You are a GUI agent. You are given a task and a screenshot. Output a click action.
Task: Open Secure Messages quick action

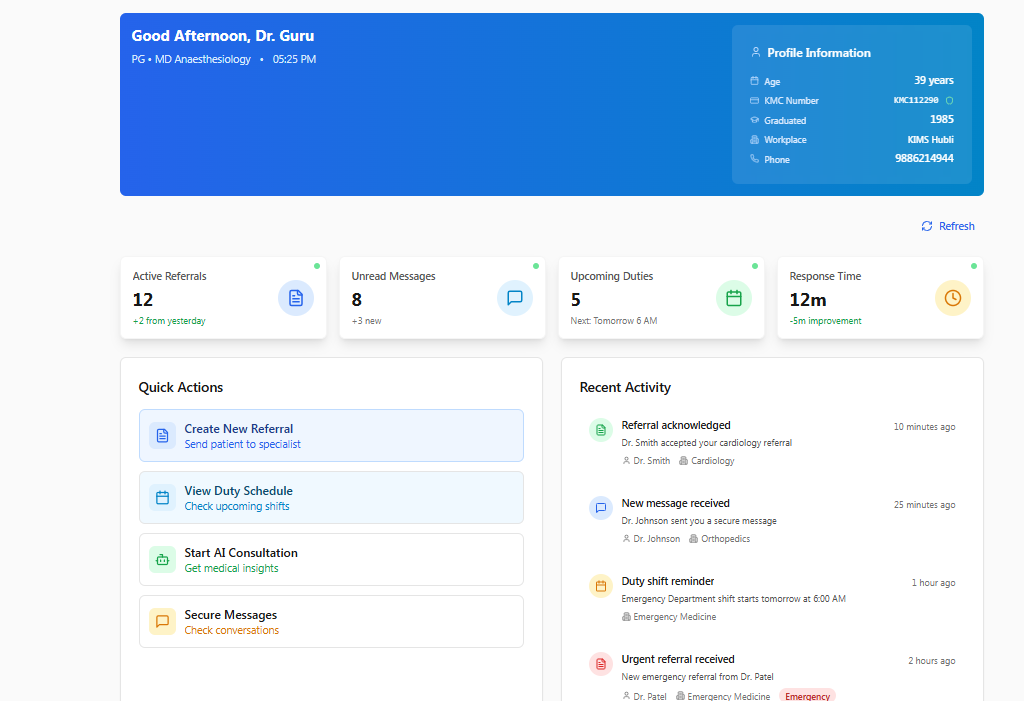[331, 622]
